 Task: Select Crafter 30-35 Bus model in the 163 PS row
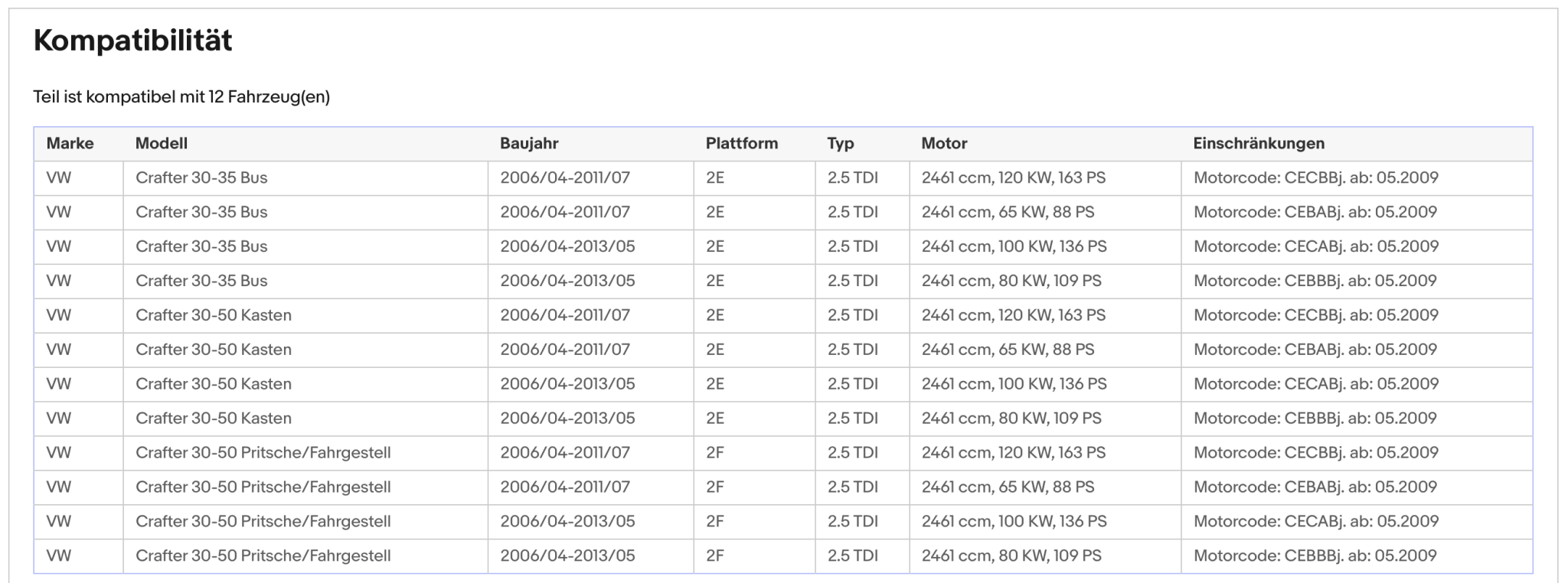point(201,178)
